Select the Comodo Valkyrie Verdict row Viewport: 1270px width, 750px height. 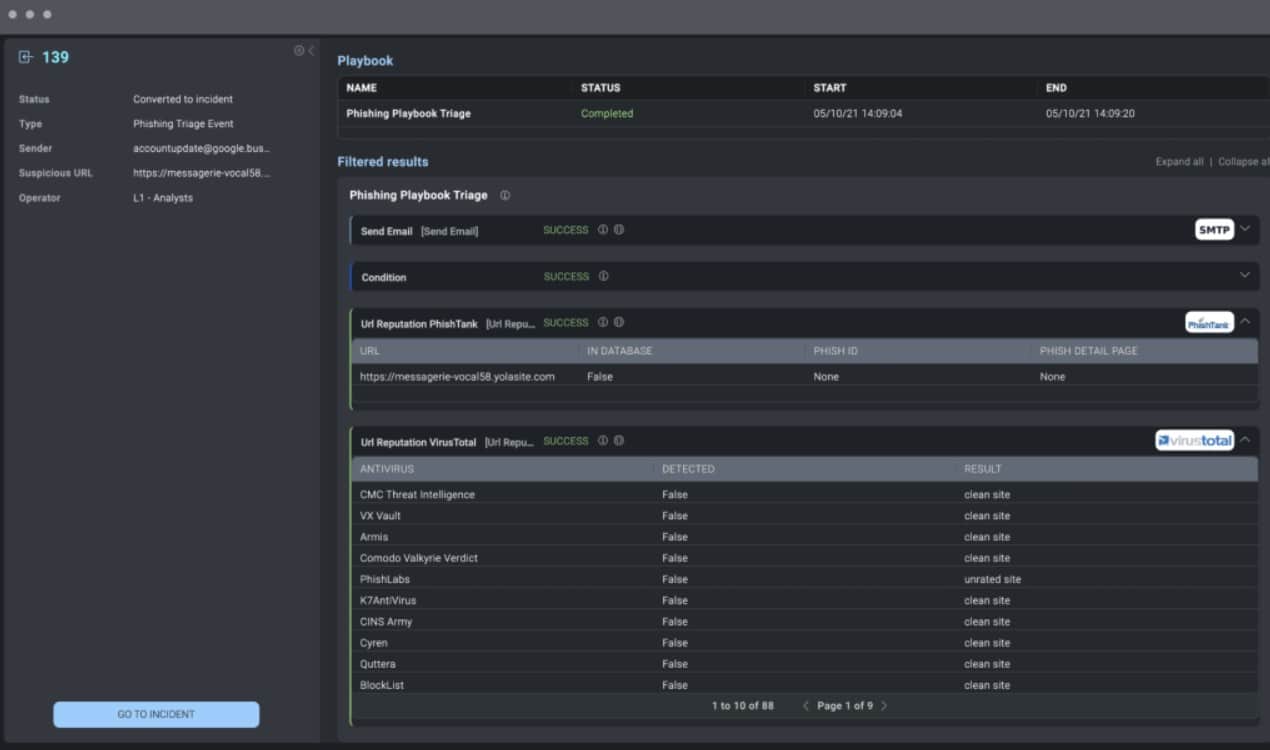click(x=805, y=558)
